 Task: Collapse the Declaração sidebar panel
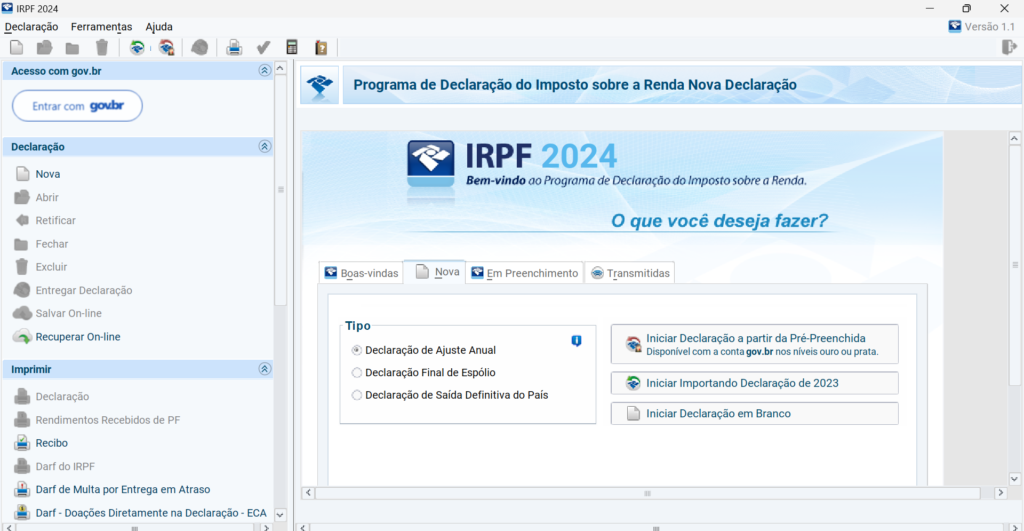click(264, 146)
